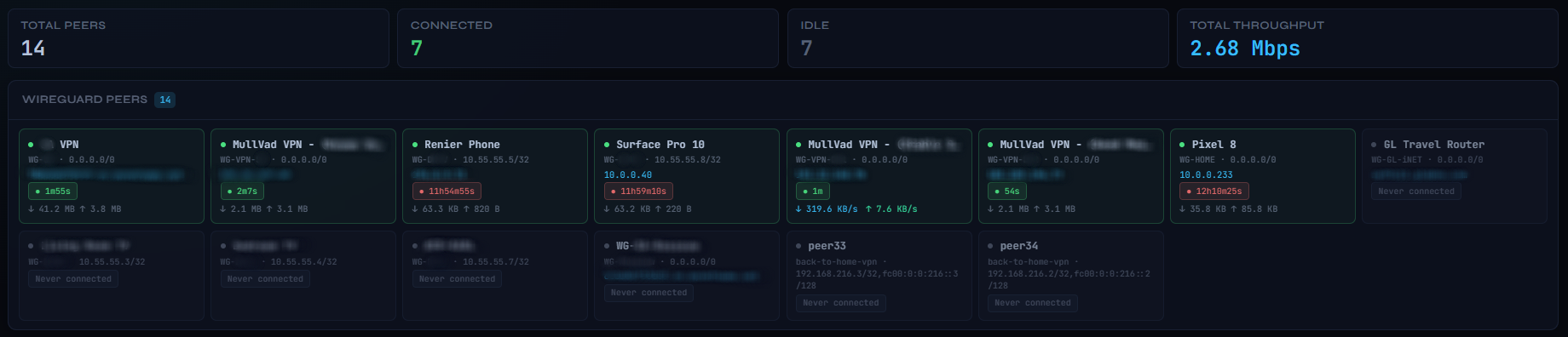The height and width of the screenshot is (337, 1568).
Task: Click the grey status dot beside GL Travel Router
Action: coord(1374,145)
